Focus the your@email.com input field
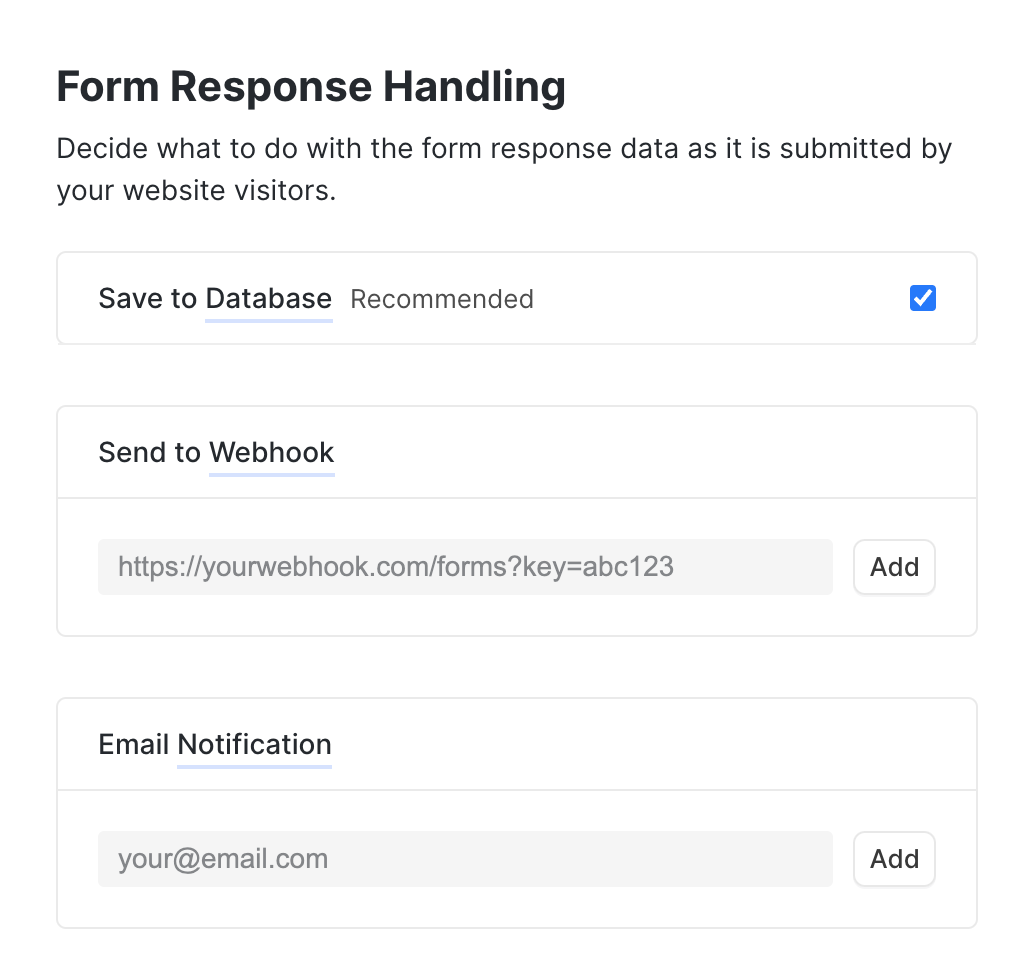The image size is (1036, 964). [465, 859]
